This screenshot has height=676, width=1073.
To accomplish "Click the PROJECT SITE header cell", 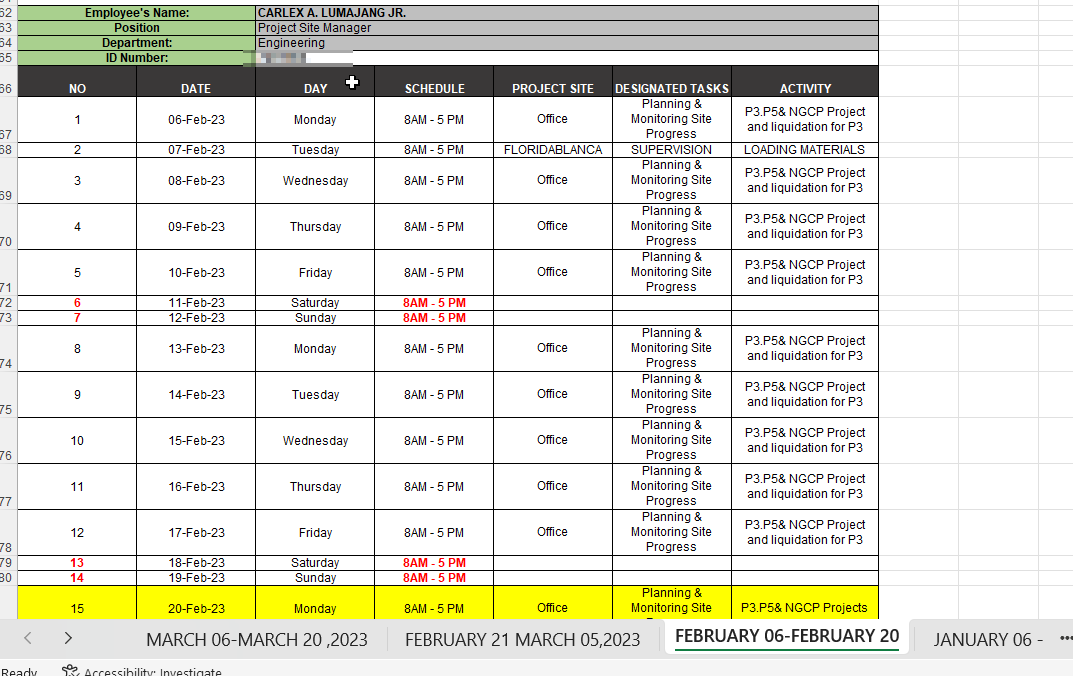I will [x=553, y=81].
